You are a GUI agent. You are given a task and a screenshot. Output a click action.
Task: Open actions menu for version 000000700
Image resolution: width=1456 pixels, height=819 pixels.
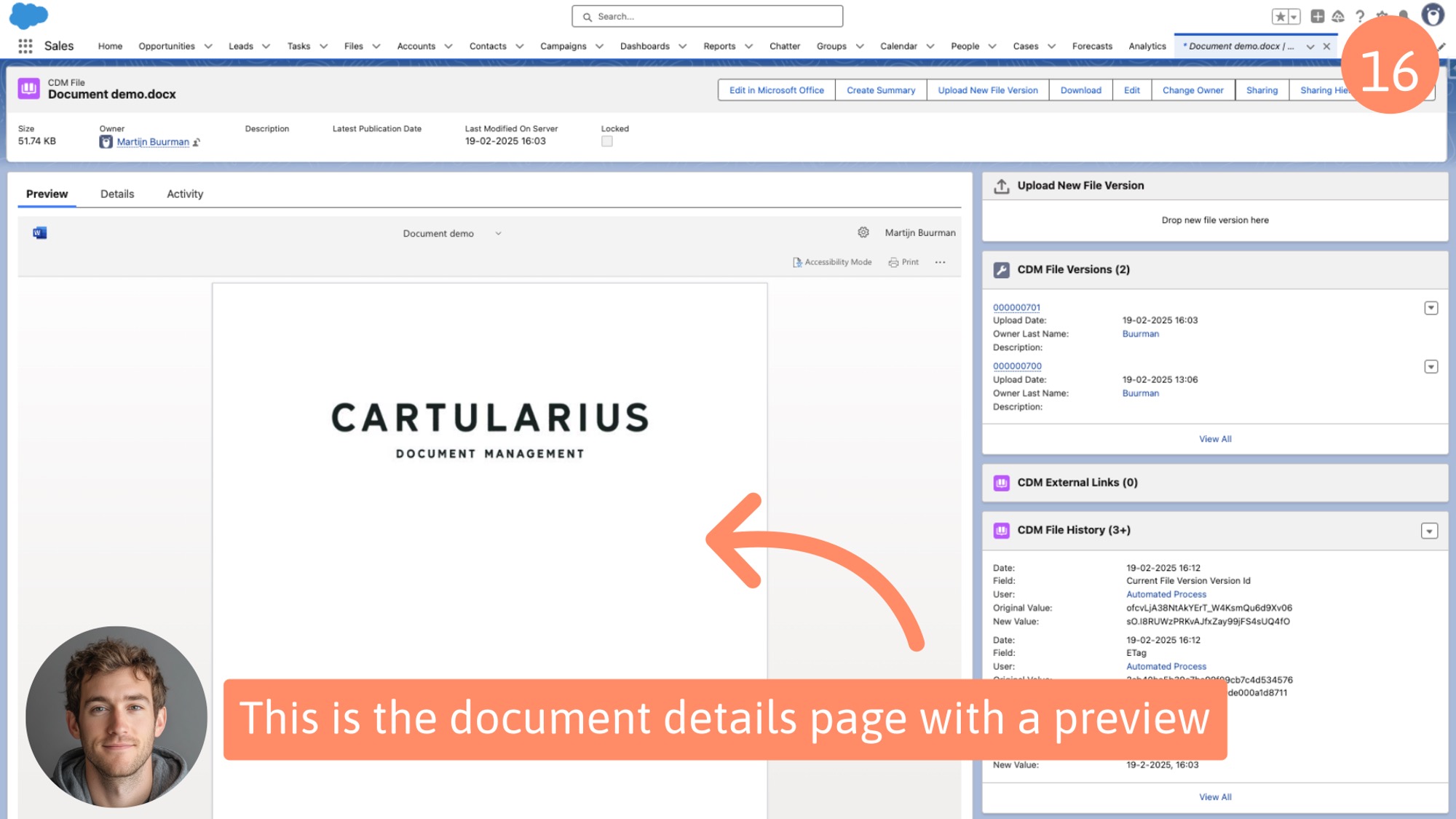point(1431,367)
